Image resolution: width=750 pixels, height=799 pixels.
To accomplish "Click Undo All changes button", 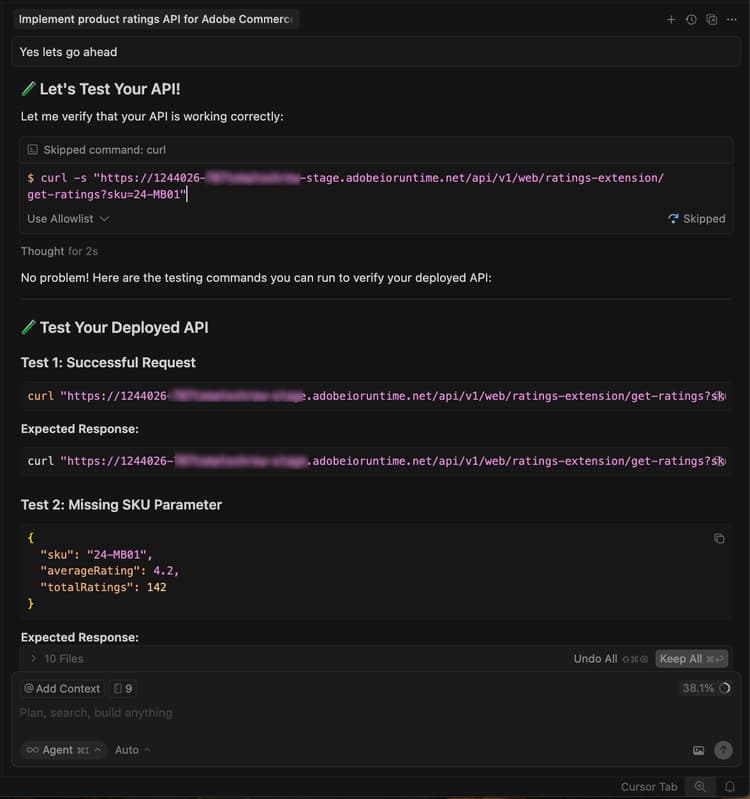I will (x=595, y=659).
